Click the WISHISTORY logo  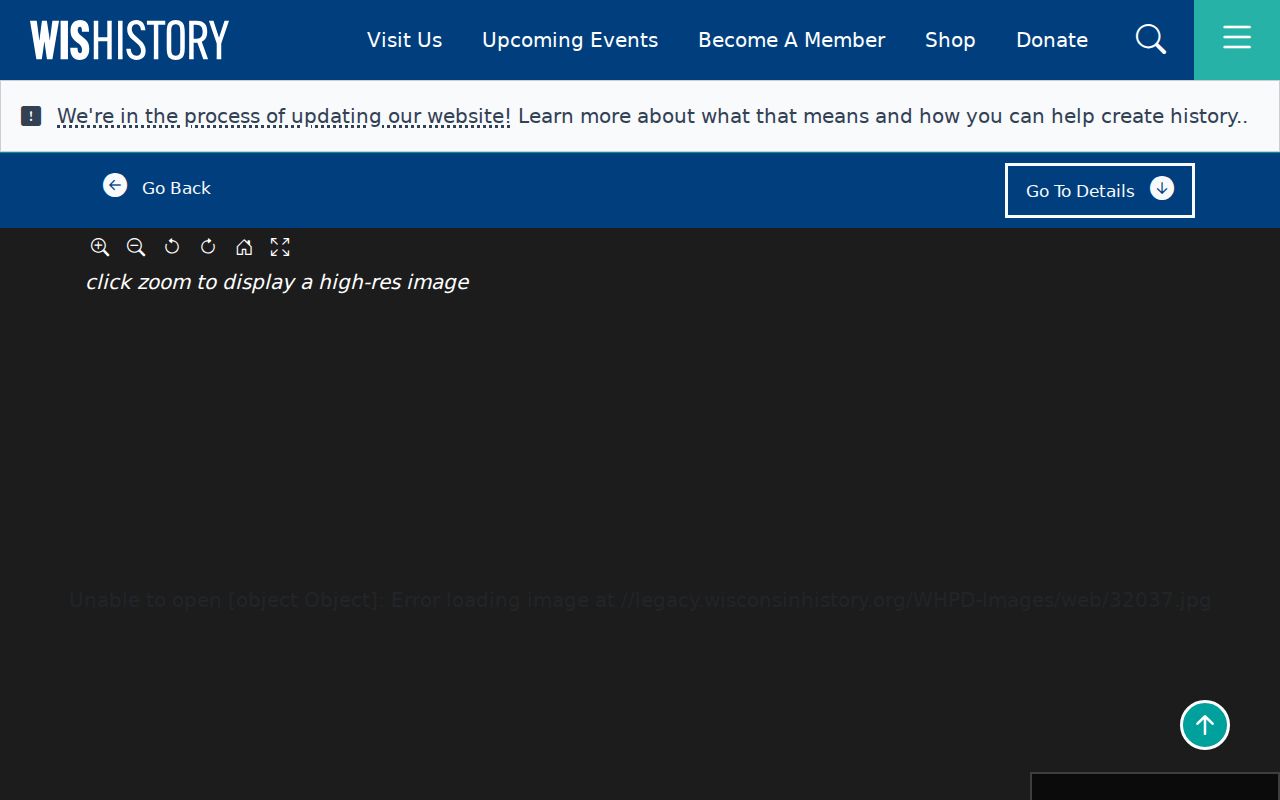point(130,40)
